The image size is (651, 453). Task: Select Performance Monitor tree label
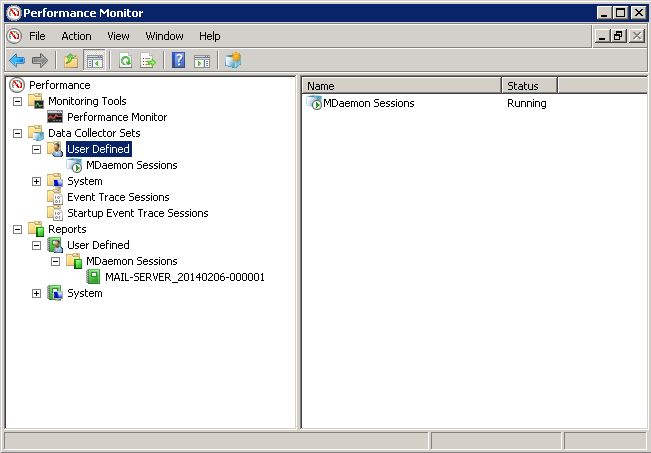[117, 117]
